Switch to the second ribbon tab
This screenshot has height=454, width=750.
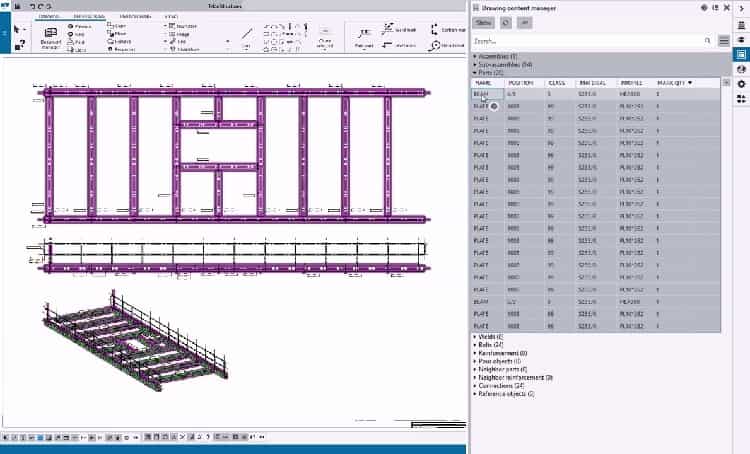click(x=89, y=17)
